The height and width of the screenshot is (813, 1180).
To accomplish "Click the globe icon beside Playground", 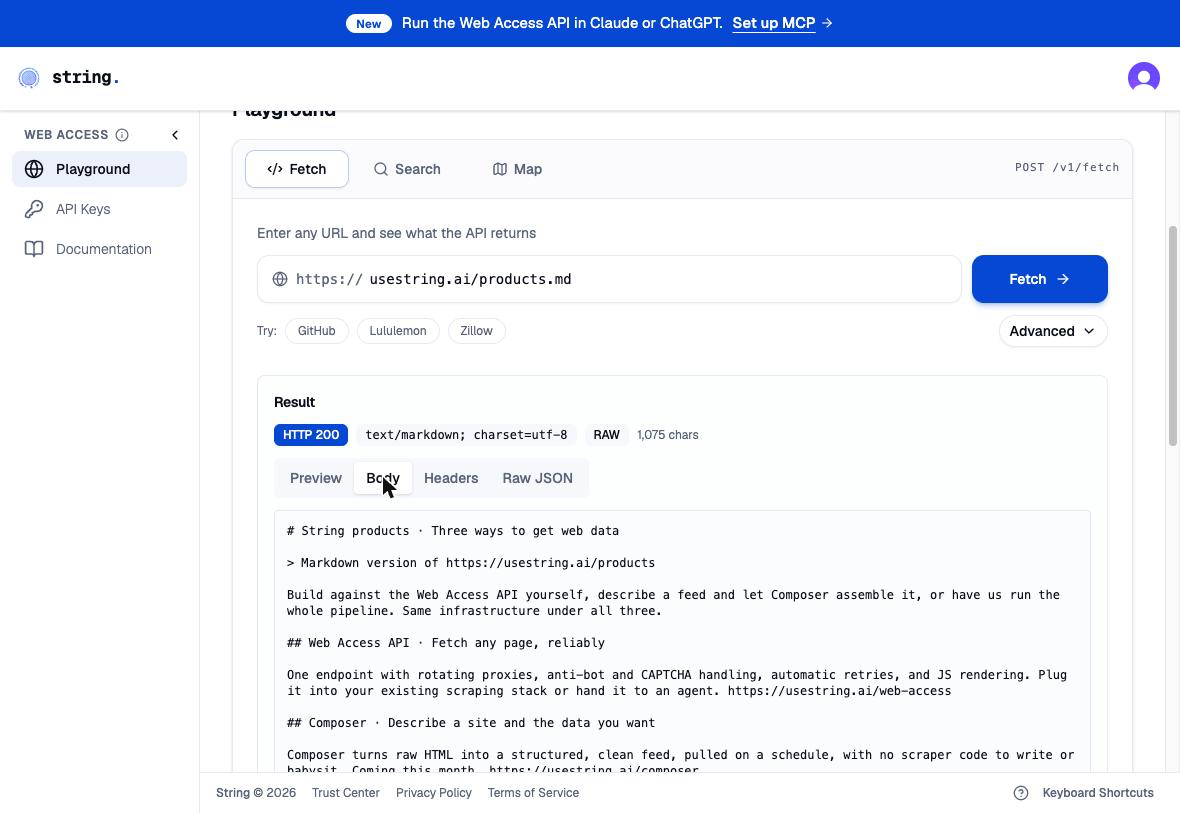I will tap(34, 169).
